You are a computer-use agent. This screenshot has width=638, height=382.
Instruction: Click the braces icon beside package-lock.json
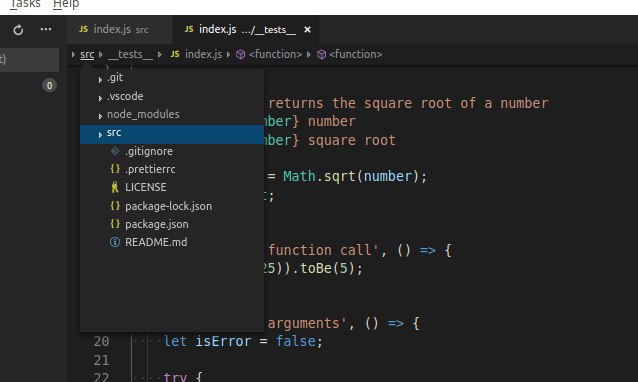tap(115, 206)
